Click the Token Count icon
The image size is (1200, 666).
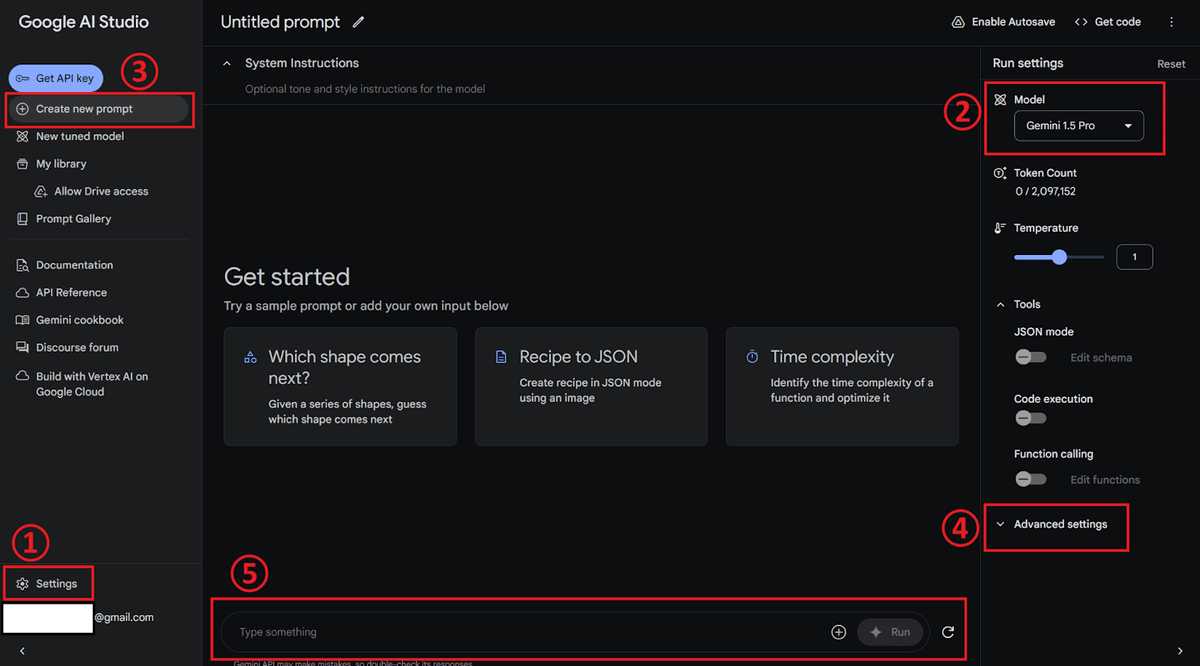click(x=1000, y=173)
